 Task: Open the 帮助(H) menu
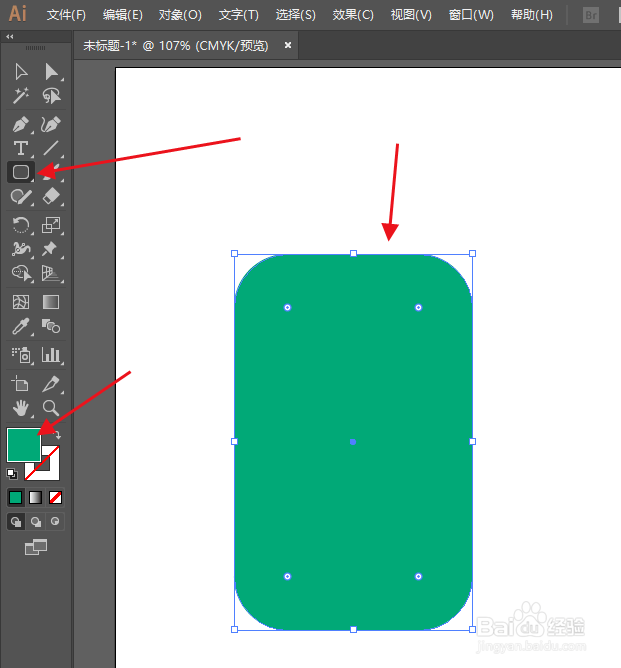click(532, 15)
